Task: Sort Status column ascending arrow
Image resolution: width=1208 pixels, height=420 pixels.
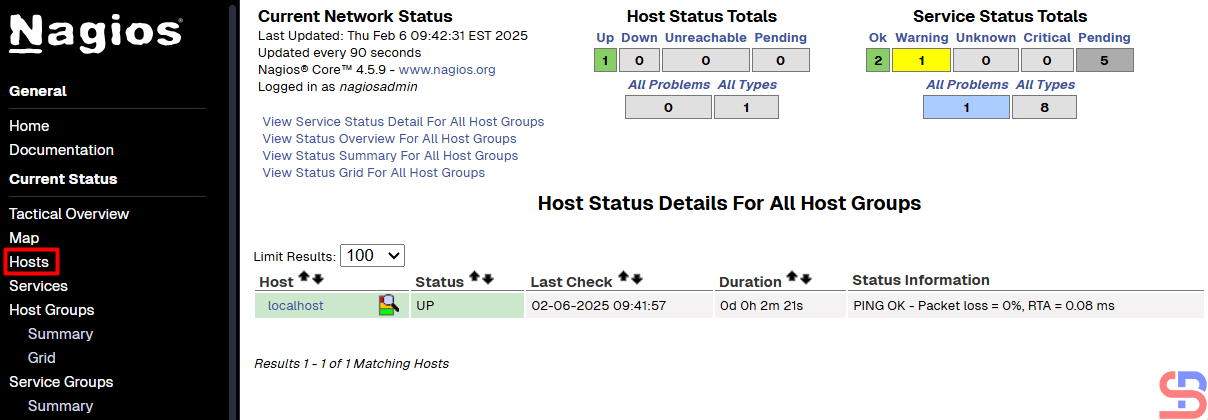Action: pyautogui.click(x=474, y=277)
